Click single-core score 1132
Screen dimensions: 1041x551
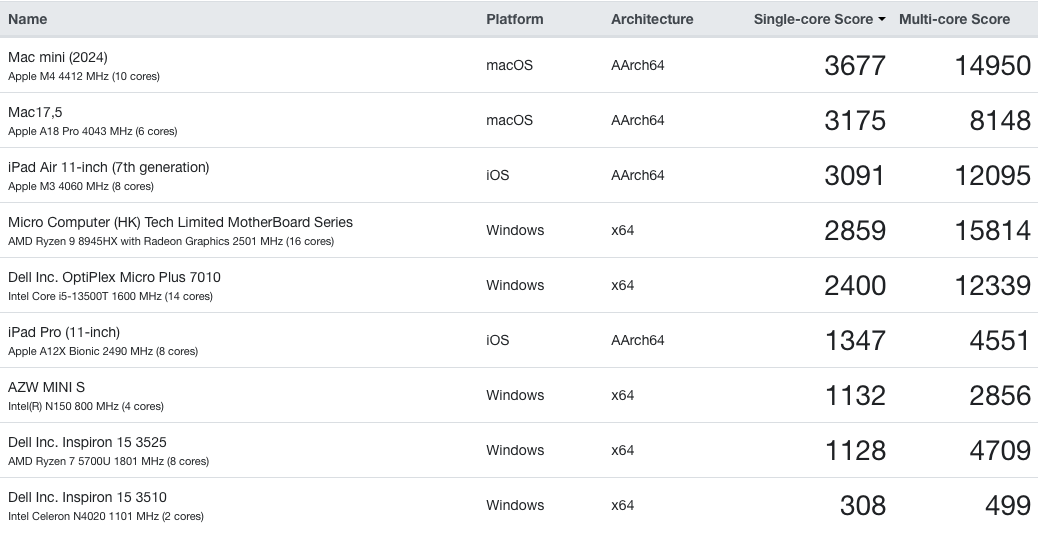(x=855, y=396)
